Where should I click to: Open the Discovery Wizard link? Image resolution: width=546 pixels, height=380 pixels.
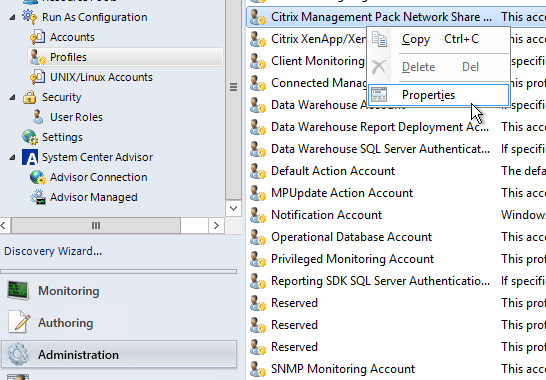point(53,251)
